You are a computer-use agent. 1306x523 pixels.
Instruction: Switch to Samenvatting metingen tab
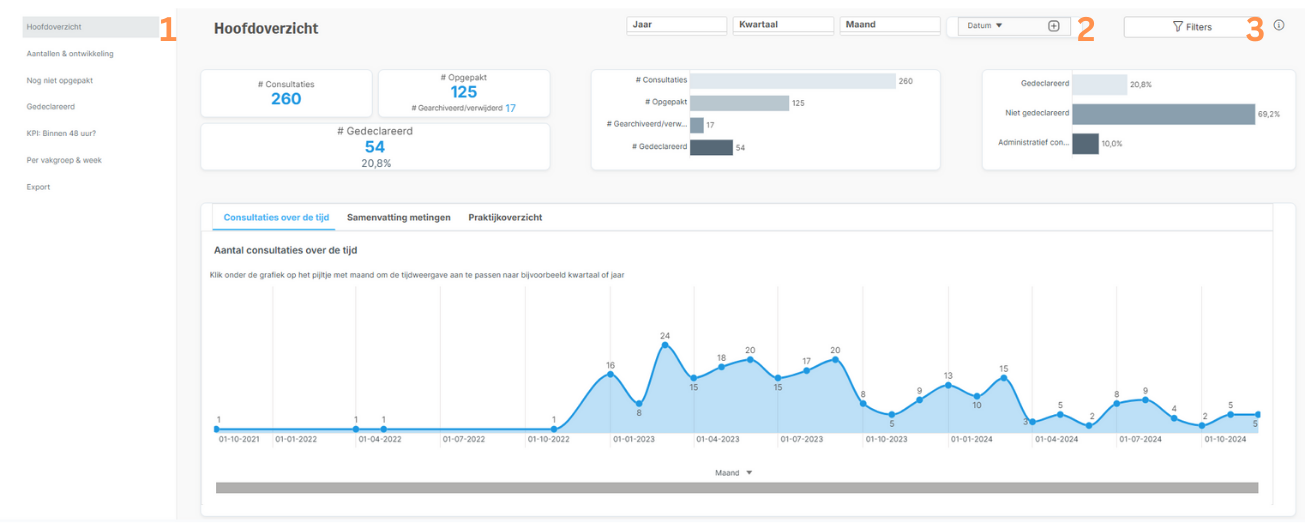coord(398,217)
